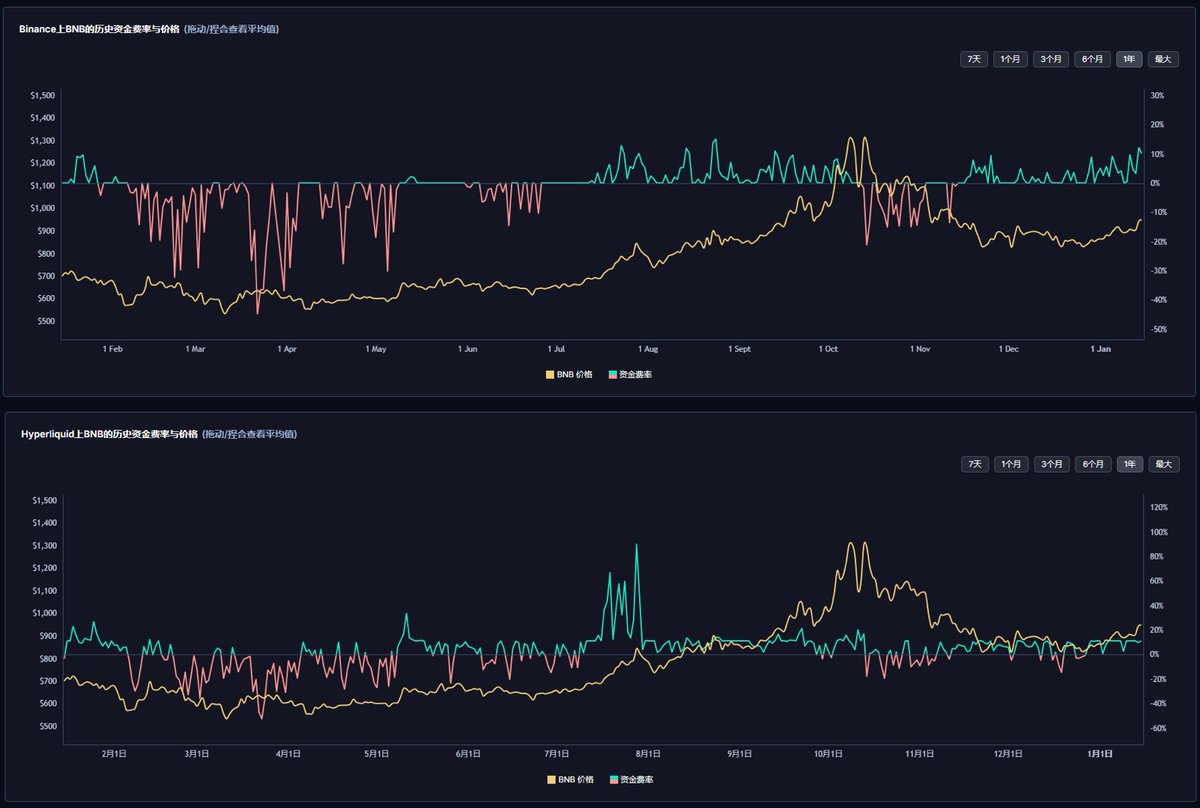Screen dimensions: 1200x808
Task: Click the October BNB price peak in Binance chart
Action: (851, 139)
